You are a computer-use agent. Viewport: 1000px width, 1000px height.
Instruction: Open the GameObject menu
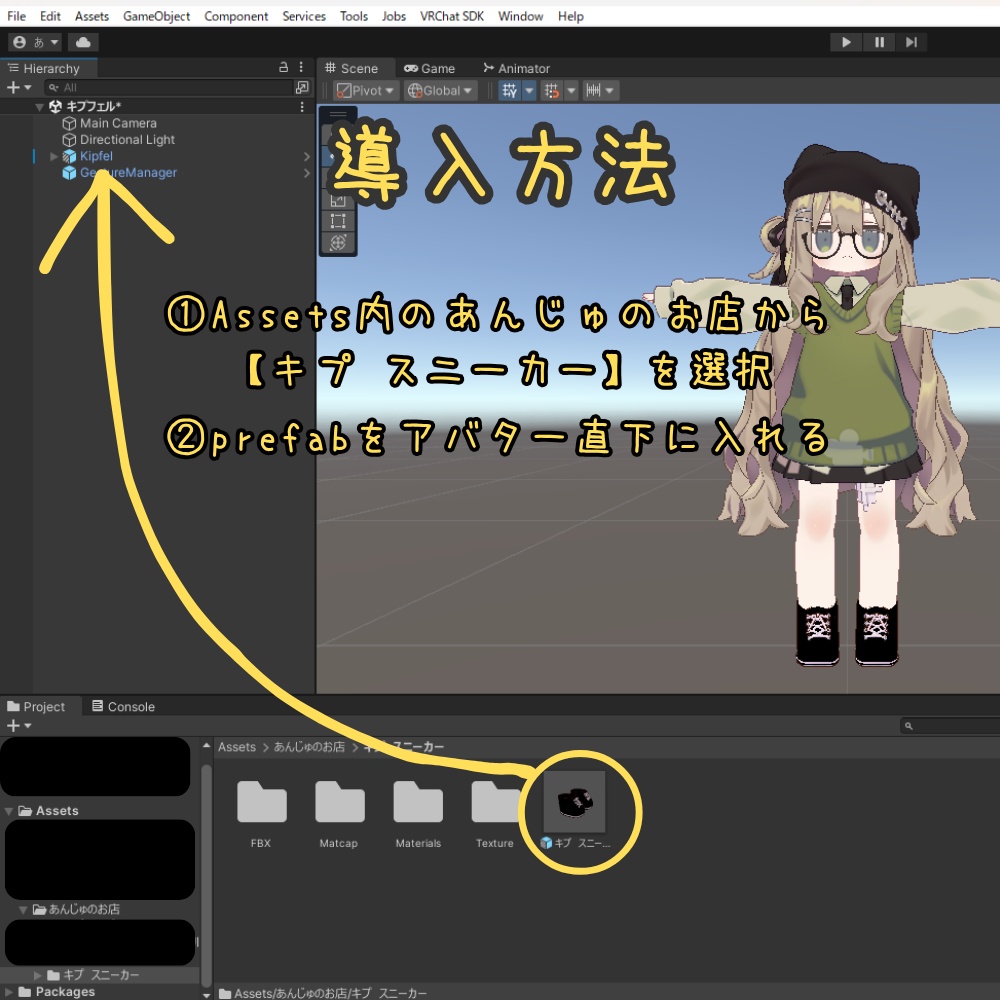[x=156, y=16]
